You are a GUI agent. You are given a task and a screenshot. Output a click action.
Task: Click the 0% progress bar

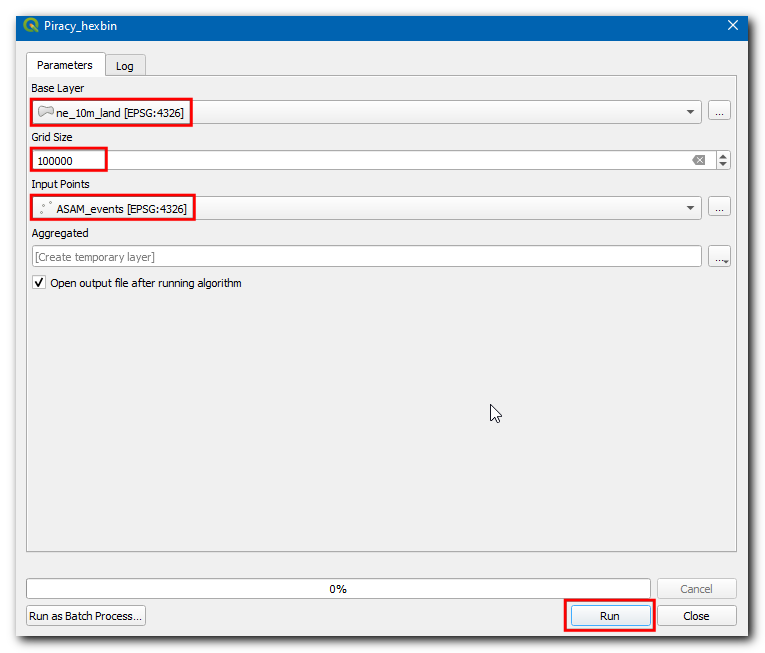coord(338,589)
